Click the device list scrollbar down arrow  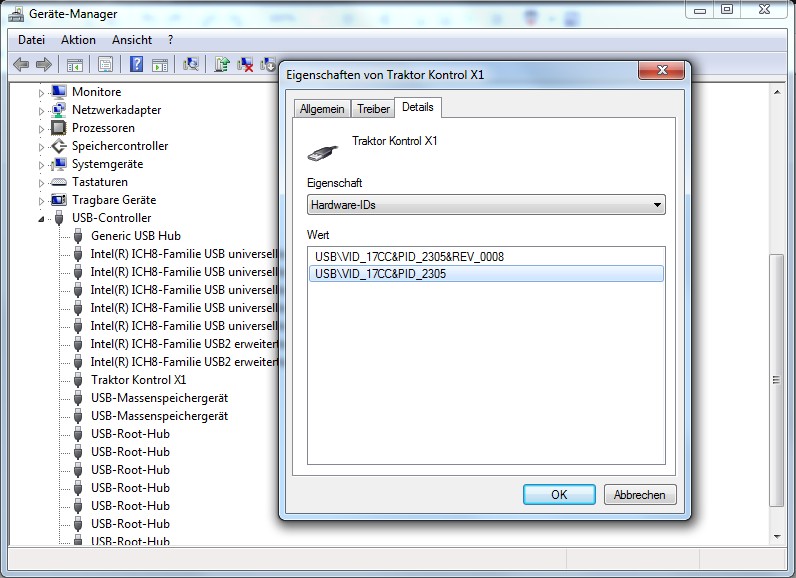(x=777, y=536)
